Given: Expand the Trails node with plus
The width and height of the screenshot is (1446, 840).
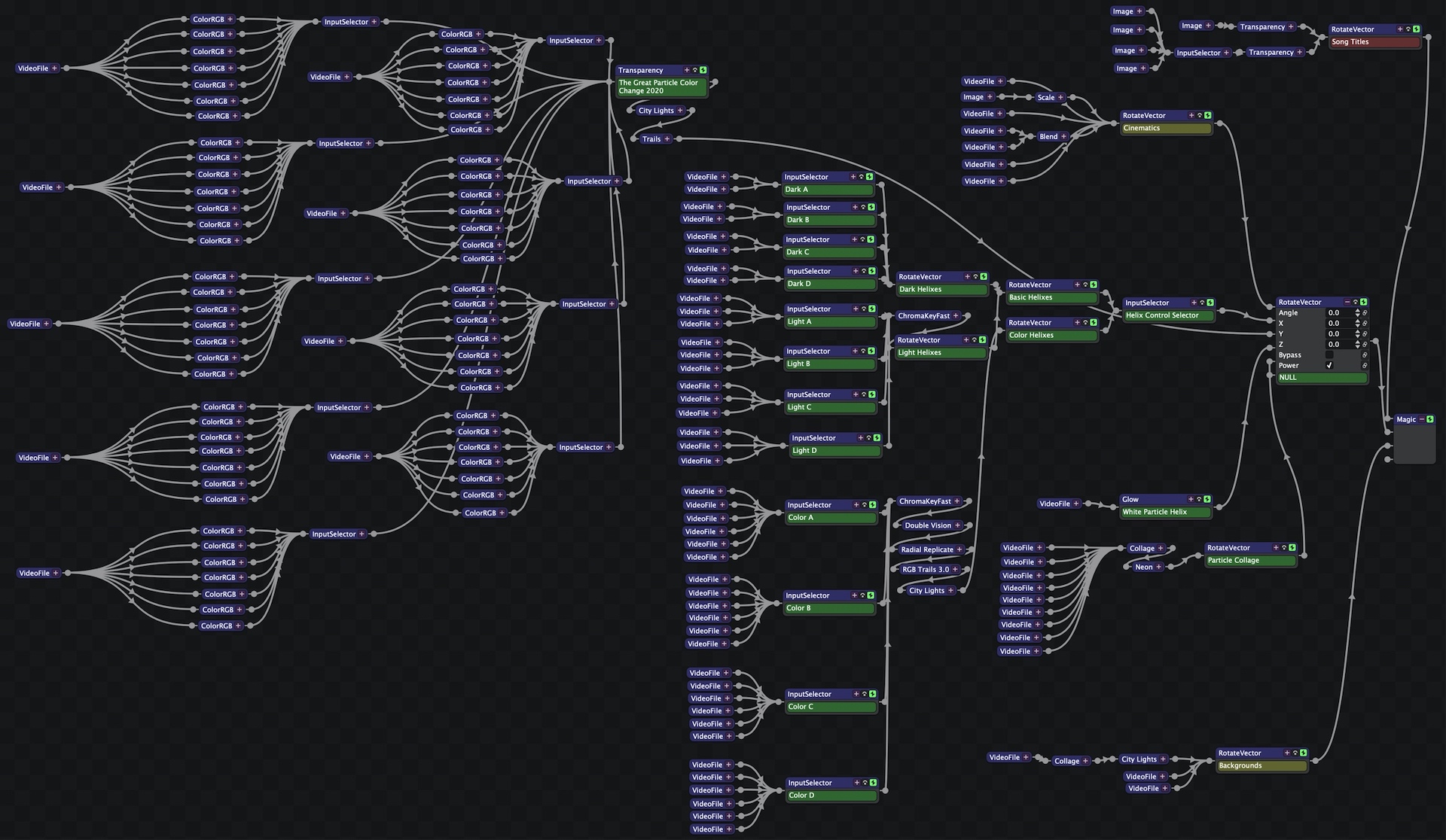Looking at the screenshot, I should (667, 138).
